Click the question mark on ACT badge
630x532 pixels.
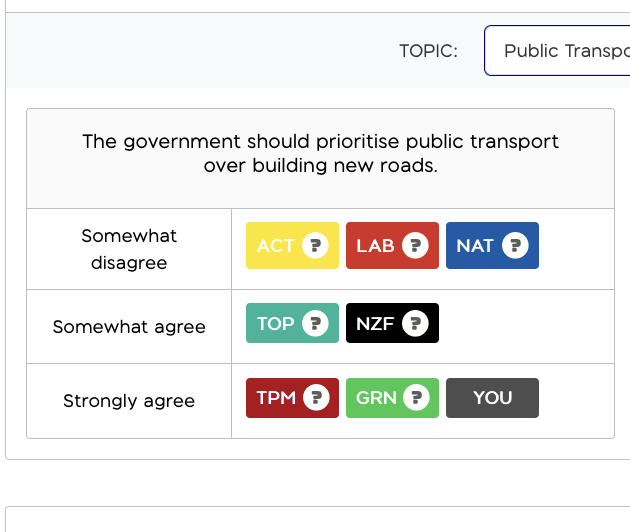click(x=315, y=245)
